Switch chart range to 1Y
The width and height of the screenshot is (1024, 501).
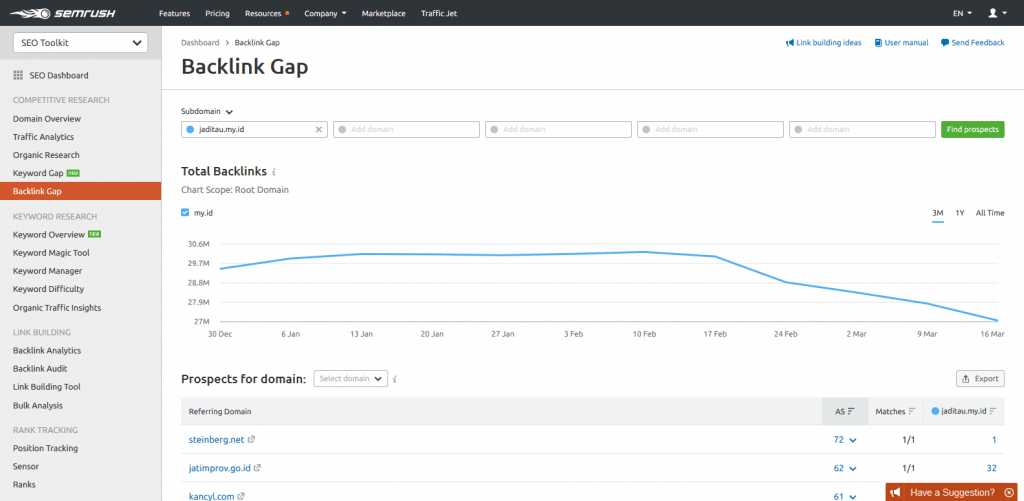click(x=960, y=213)
